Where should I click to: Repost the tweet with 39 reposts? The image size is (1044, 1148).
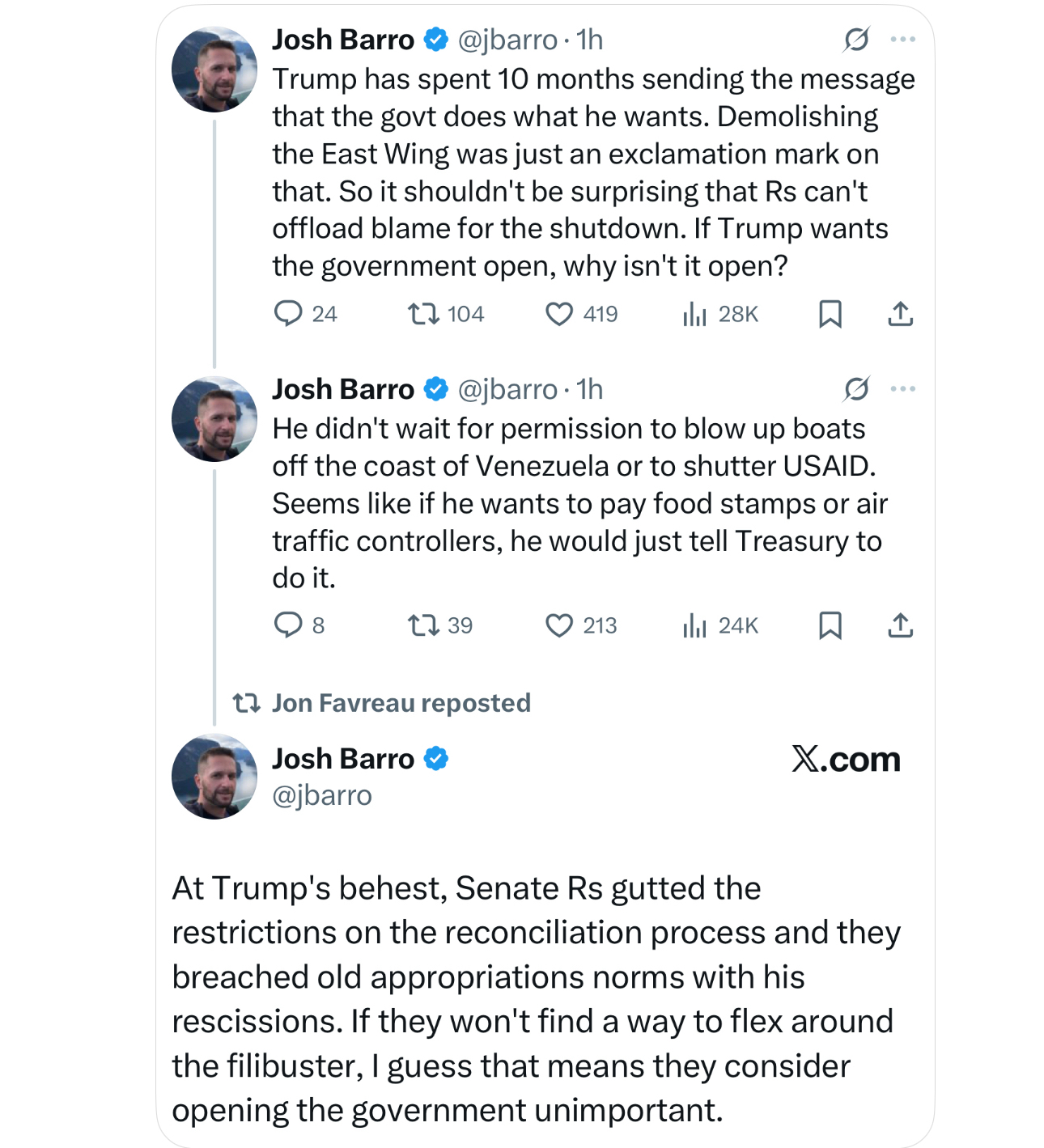(422, 625)
